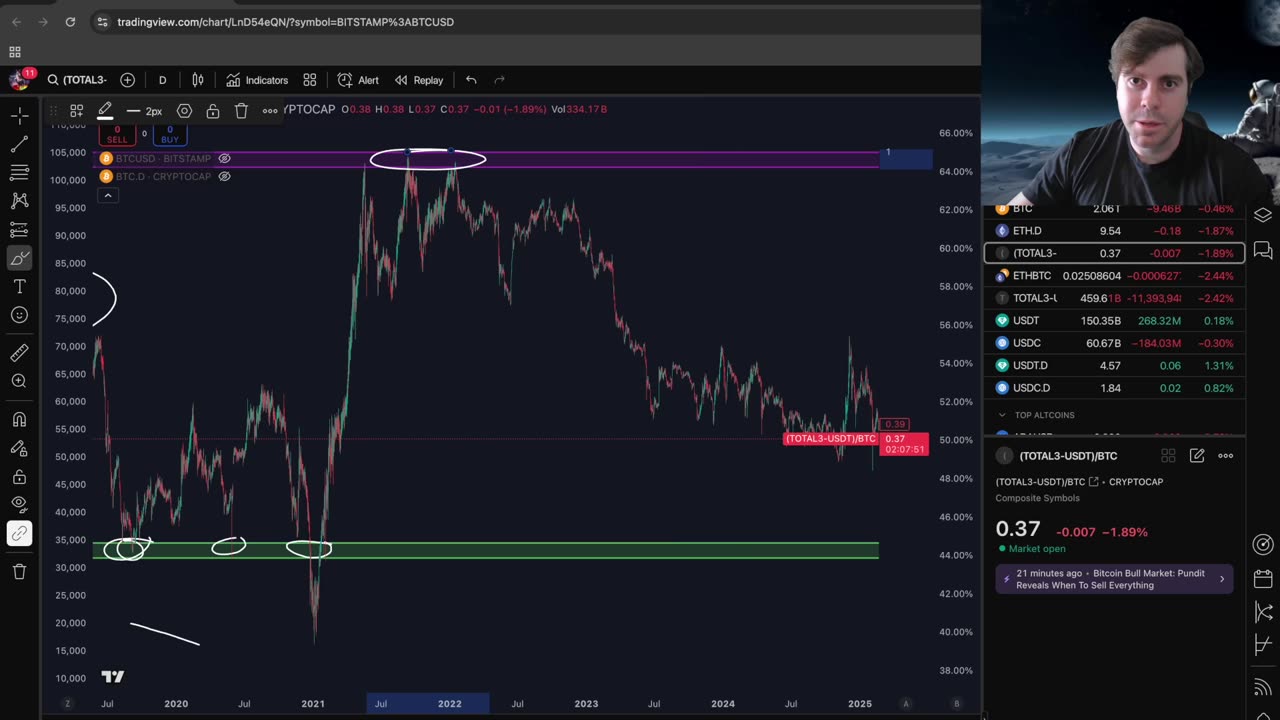The width and height of the screenshot is (1280, 720).
Task: Select USDC.D row in the watchlist
Action: [1115, 387]
